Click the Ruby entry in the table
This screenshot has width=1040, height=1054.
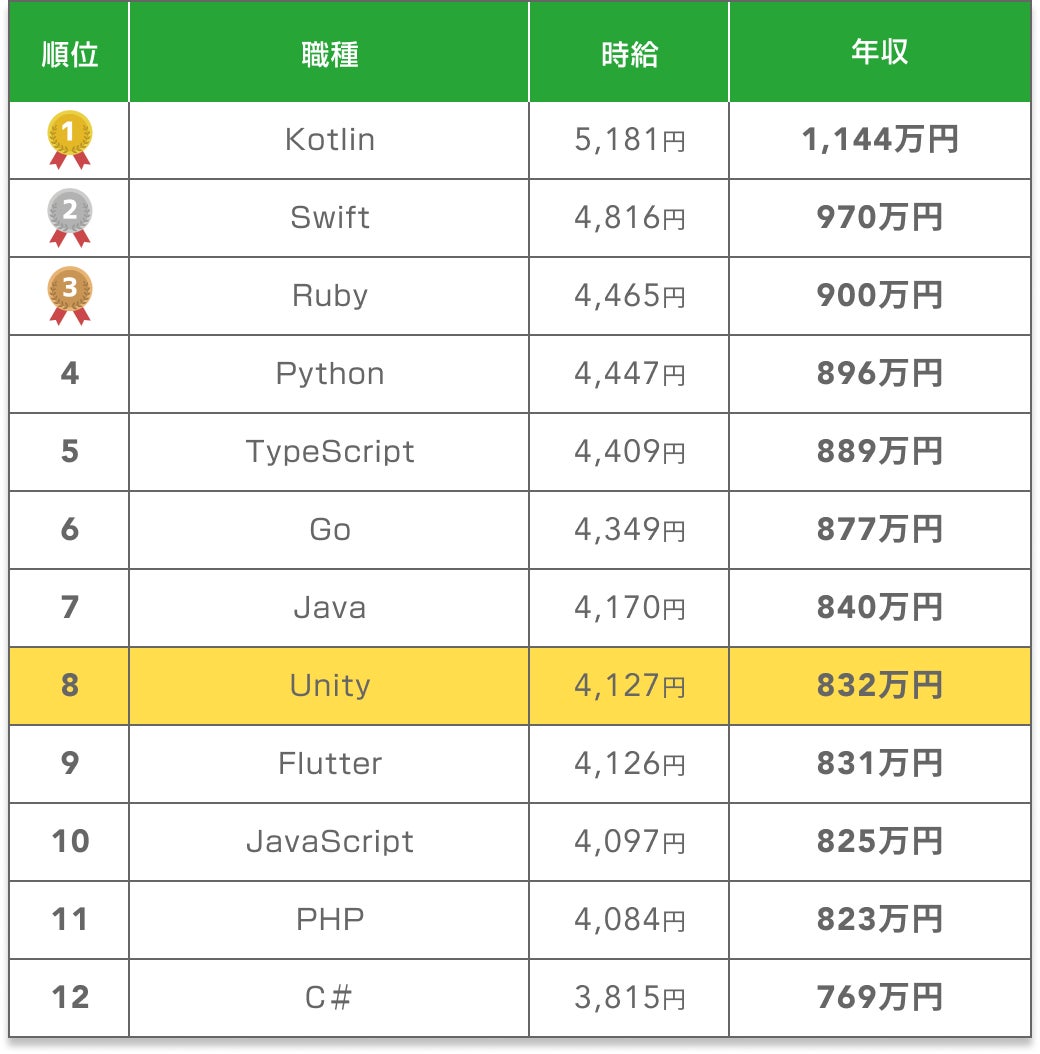(x=329, y=295)
